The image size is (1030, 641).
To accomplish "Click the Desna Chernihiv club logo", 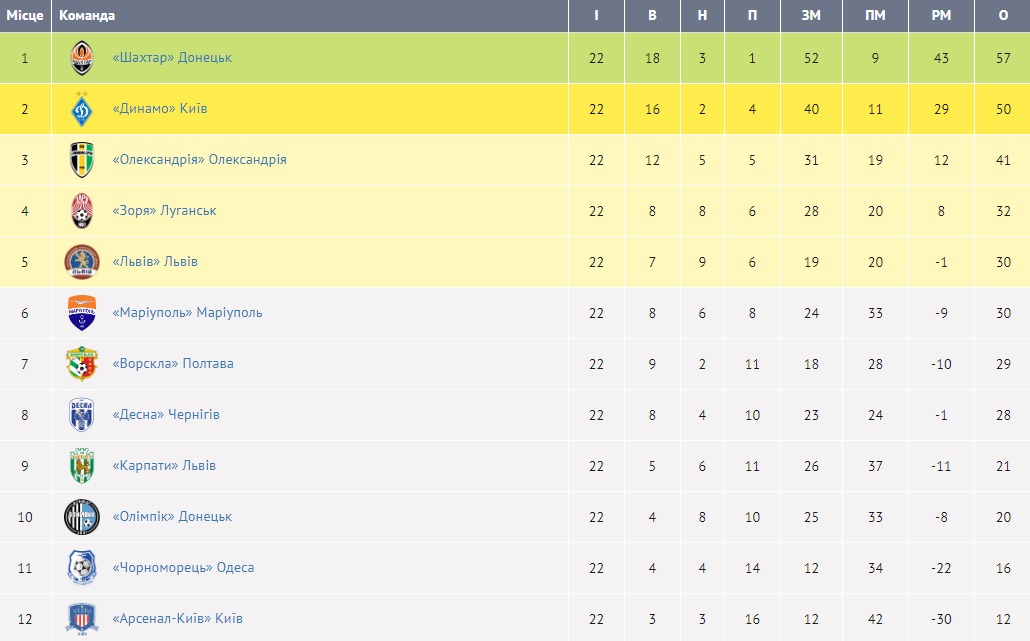I will point(81,415).
